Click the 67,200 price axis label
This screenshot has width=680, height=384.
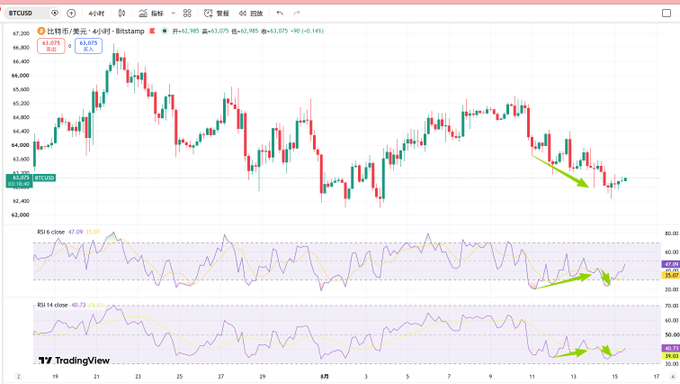[x=20, y=33]
